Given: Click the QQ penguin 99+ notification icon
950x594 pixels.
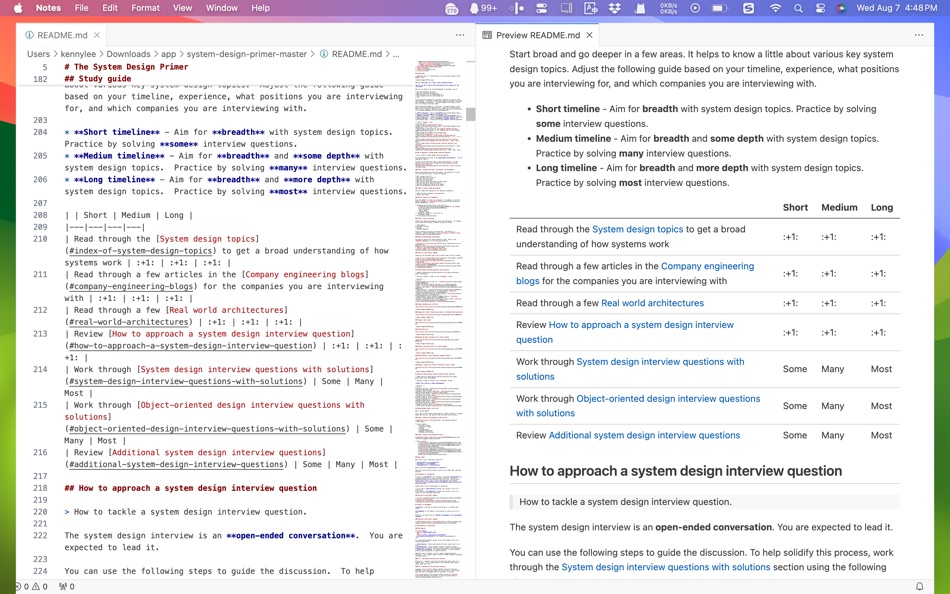Looking at the screenshot, I should [483, 8].
